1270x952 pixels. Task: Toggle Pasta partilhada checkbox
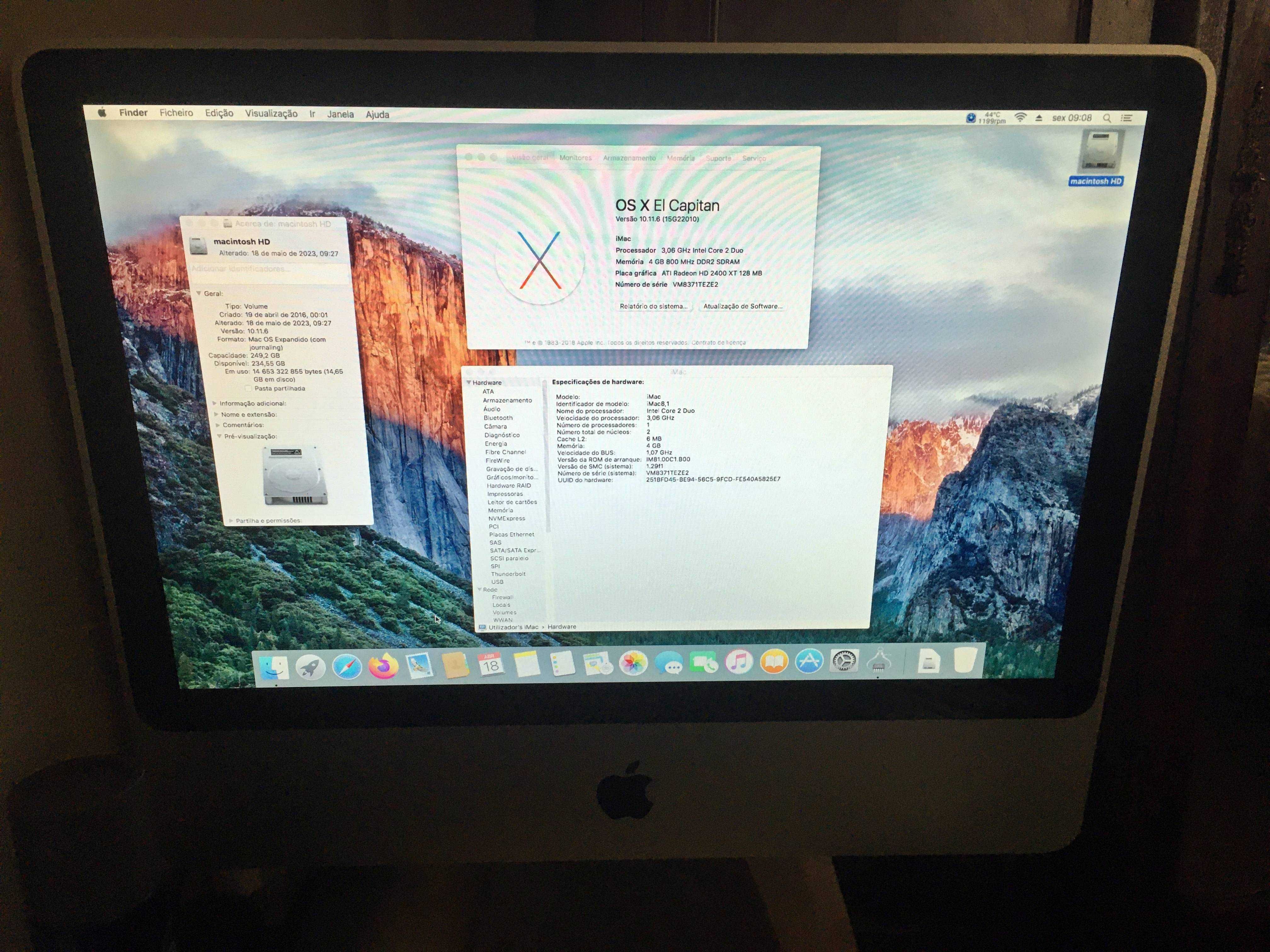(248, 388)
